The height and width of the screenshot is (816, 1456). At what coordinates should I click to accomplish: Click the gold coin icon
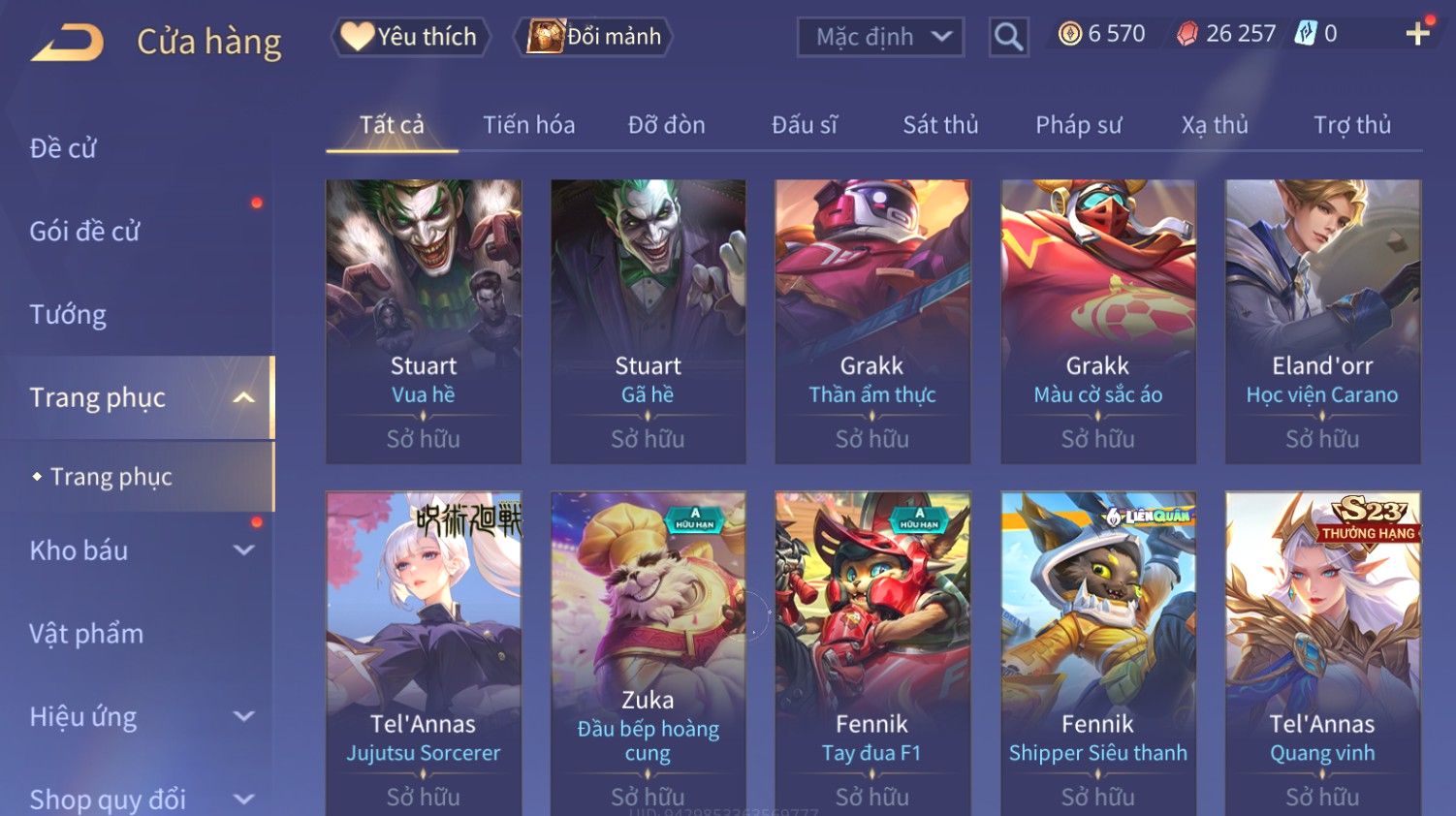pyautogui.click(x=1070, y=34)
